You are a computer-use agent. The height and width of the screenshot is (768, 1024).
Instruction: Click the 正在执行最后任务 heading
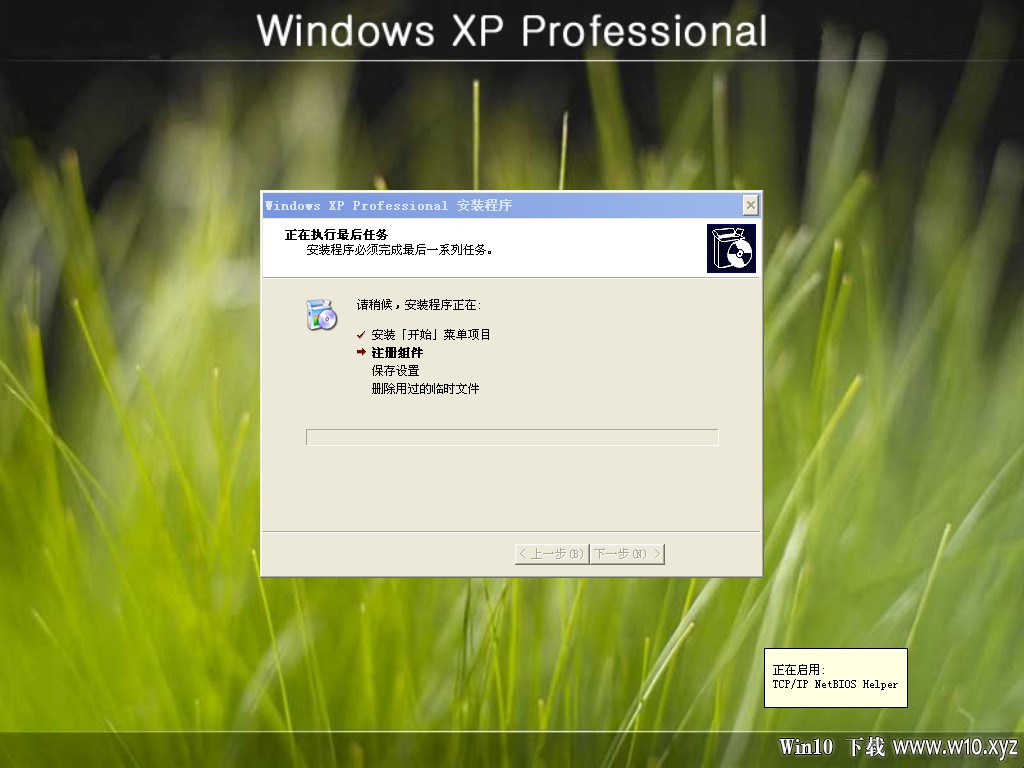click(x=336, y=234)
